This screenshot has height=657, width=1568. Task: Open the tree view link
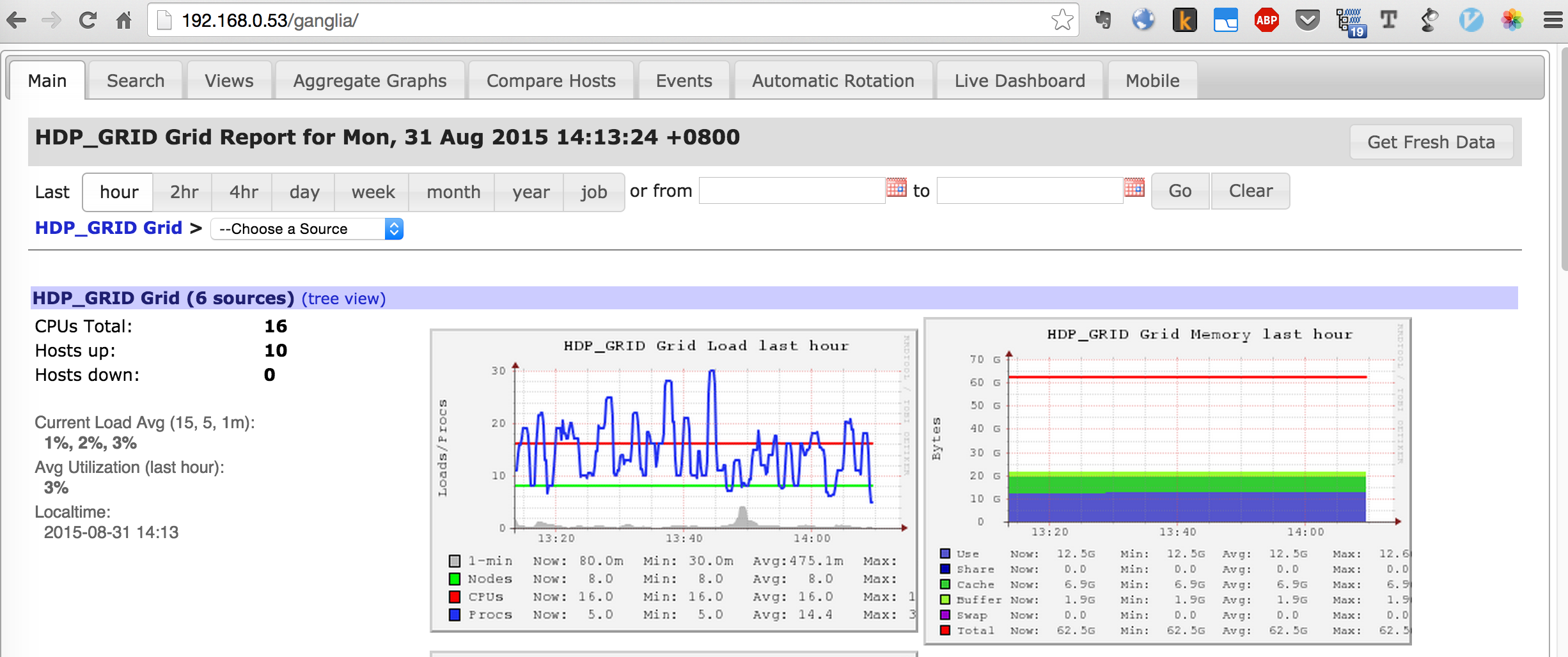click(343, 298)
